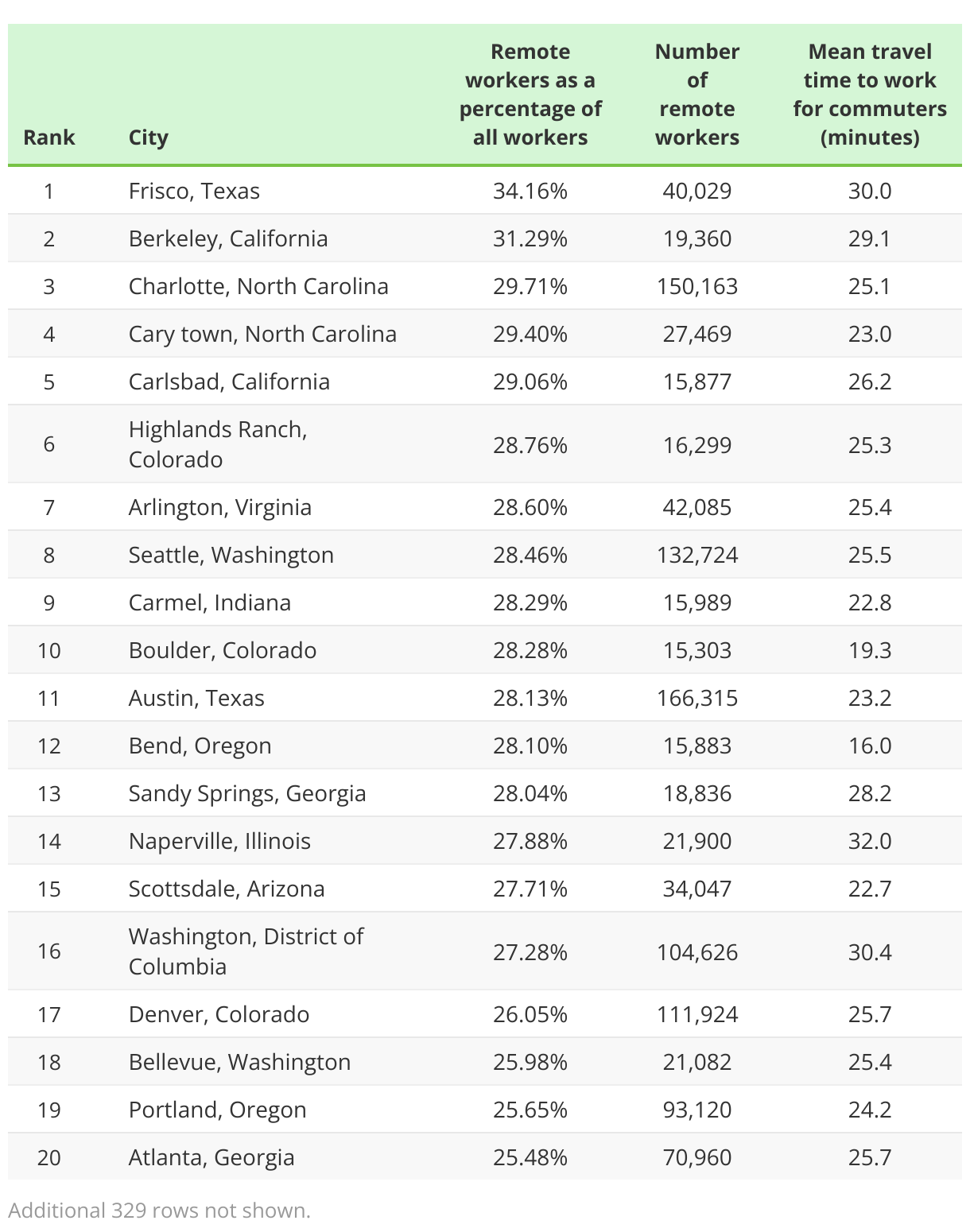Viewport: 970px width, 1232px height.
Task: Select the Remote workers percentage column header
Action: (530, 95)
